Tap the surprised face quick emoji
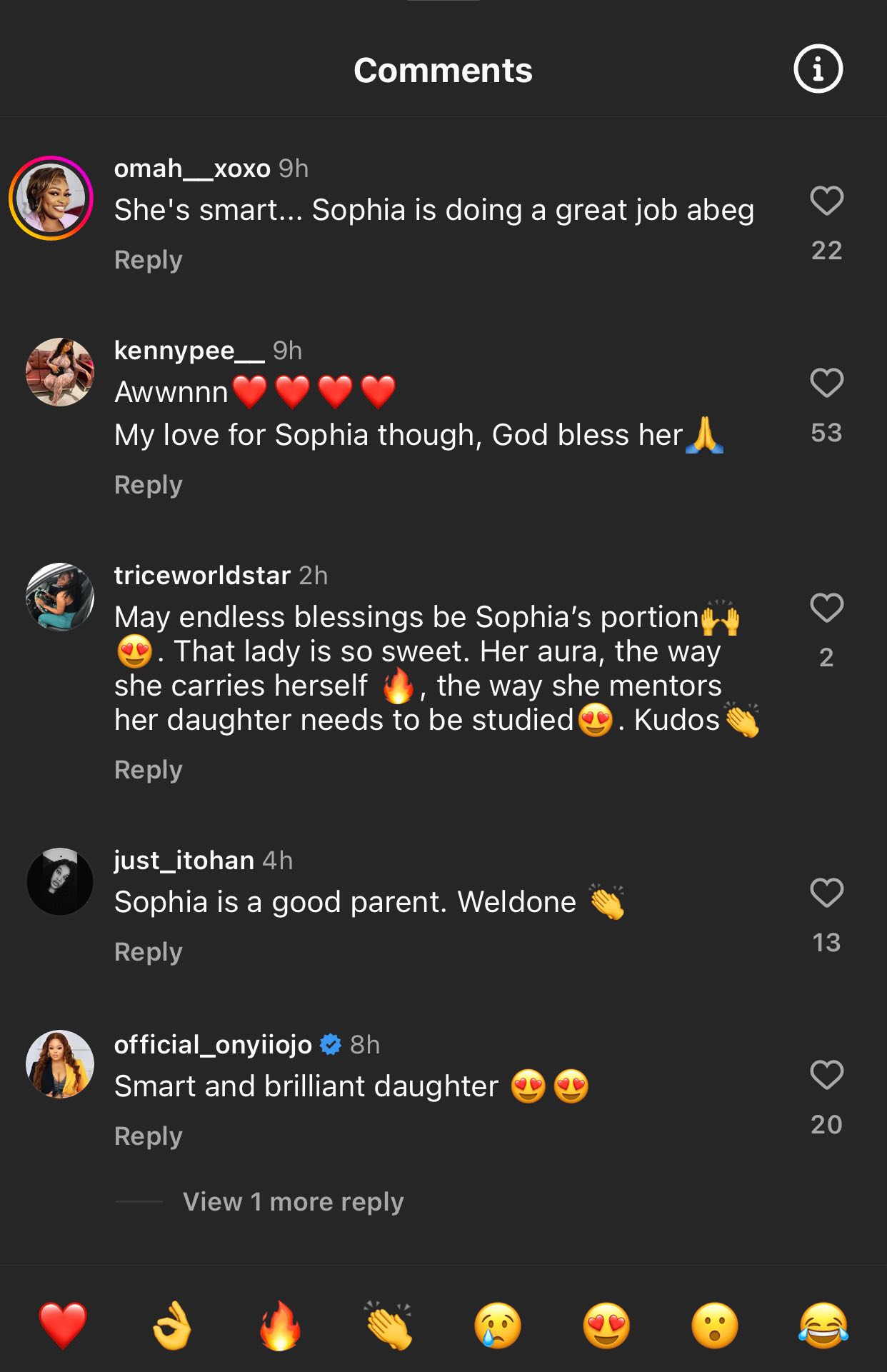The width and height of the screenshot is (887, 1372). click(715, 1325)
